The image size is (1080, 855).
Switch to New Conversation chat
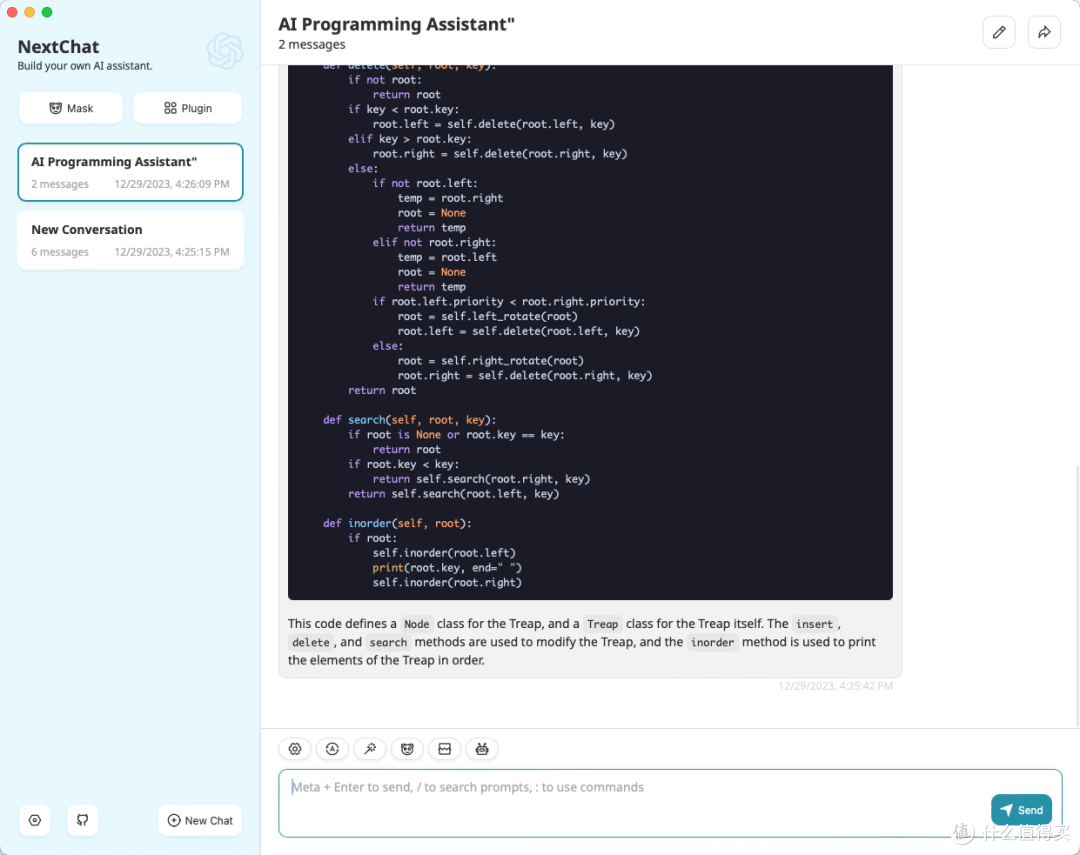130,240
